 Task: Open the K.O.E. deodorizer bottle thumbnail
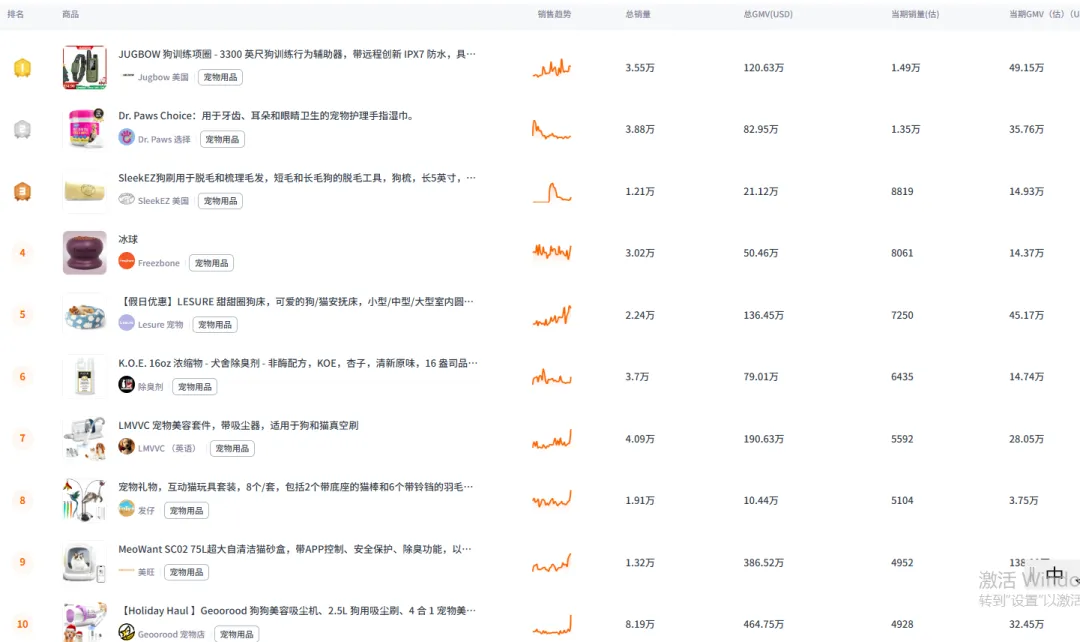coord(85,377)
